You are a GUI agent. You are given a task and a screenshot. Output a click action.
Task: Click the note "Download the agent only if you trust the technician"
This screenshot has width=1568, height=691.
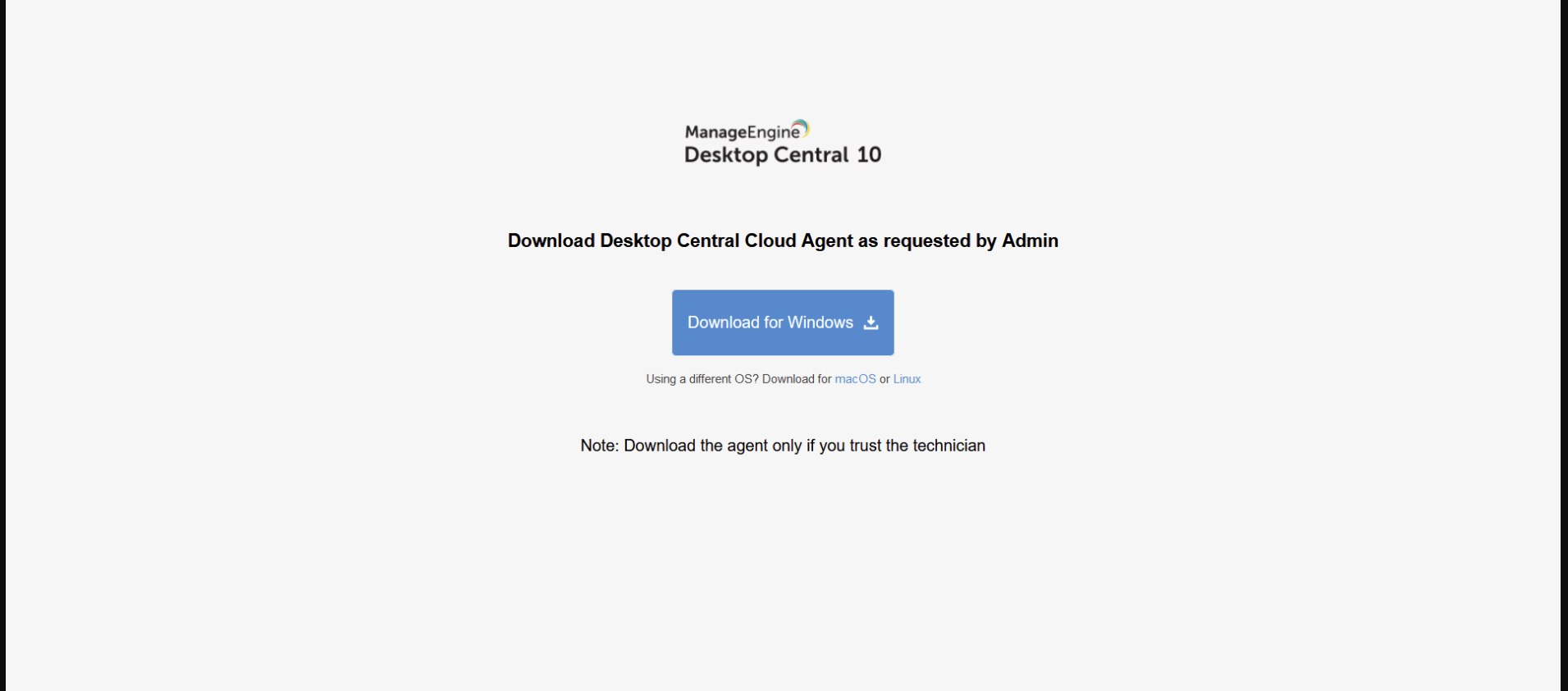point(783,446)
